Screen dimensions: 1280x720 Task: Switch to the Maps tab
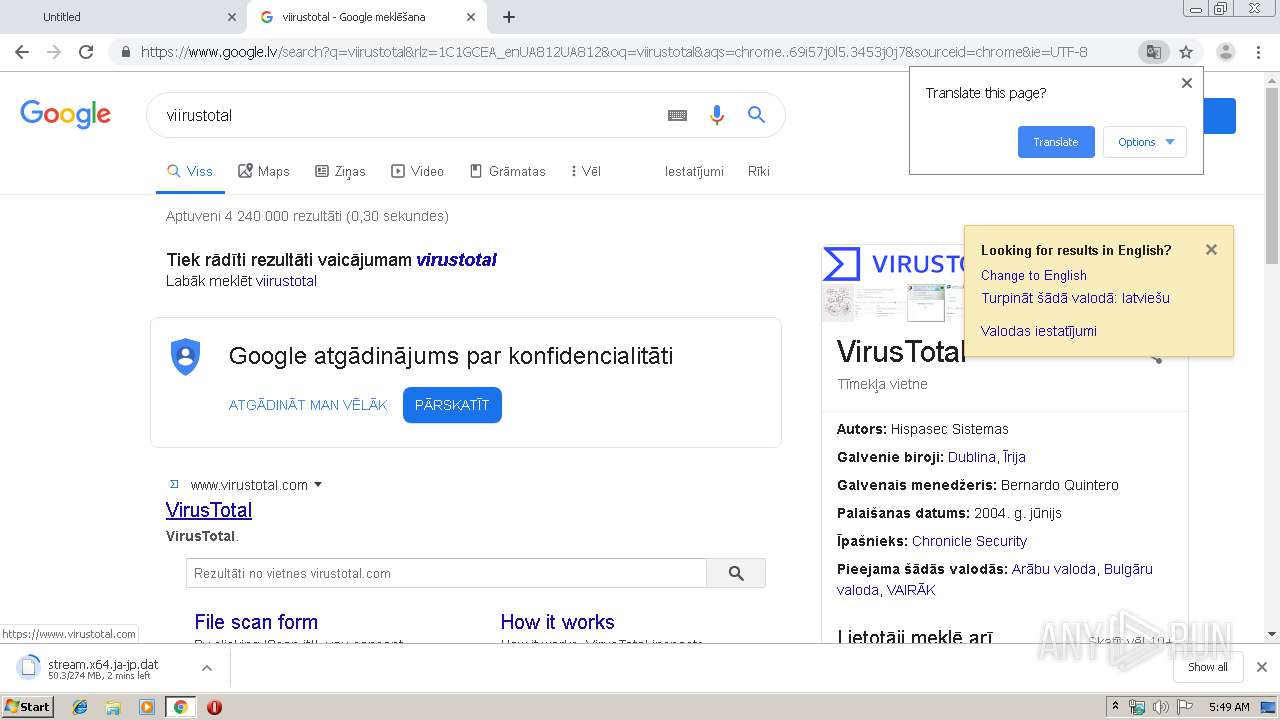[x=264, y=171]
